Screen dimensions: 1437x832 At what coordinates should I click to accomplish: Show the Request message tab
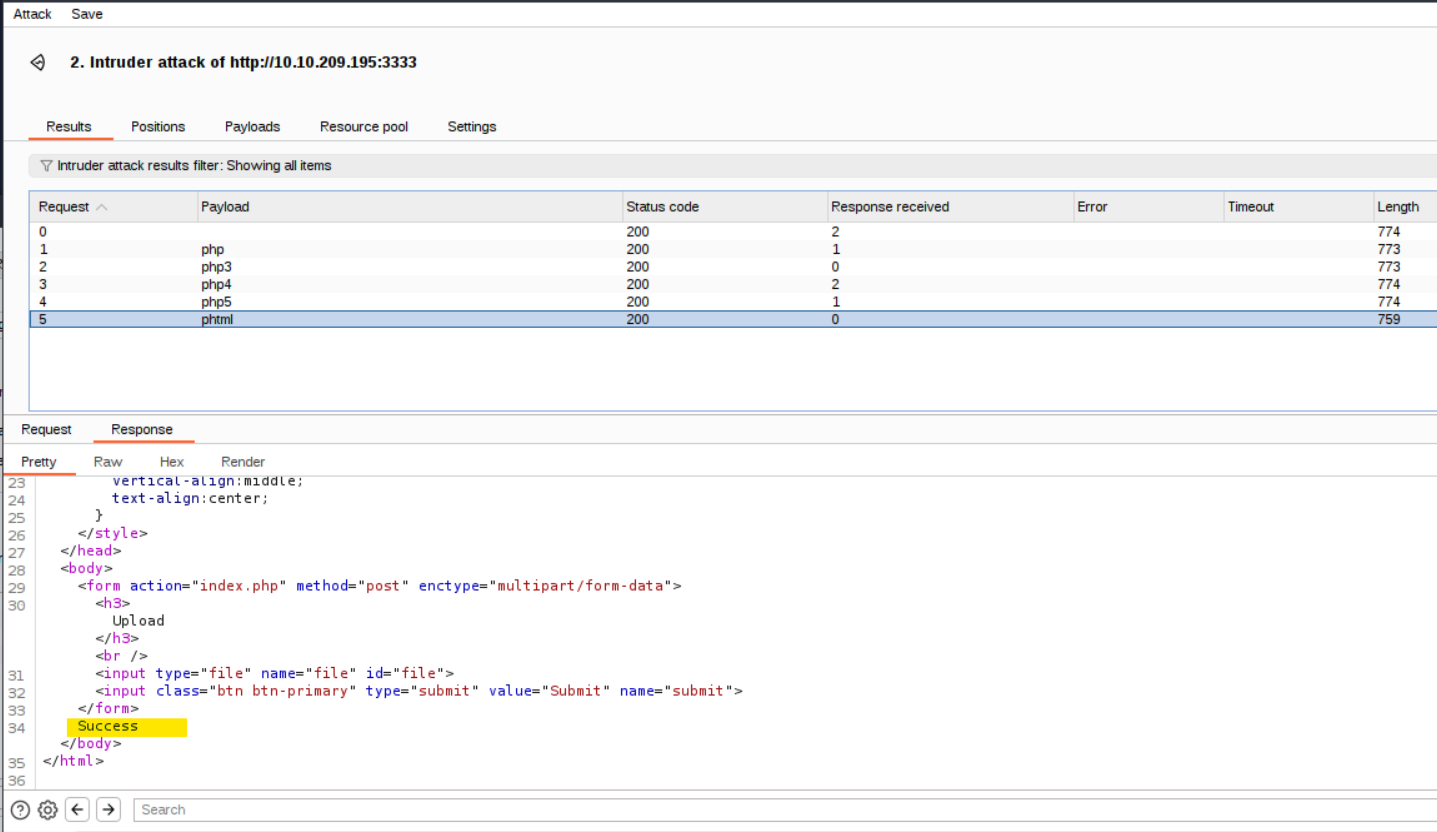(x=46, y=430)
